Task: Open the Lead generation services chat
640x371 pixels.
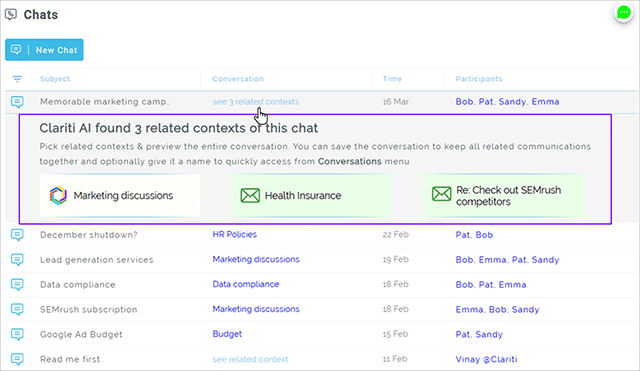Action: (x=96, y=260)
